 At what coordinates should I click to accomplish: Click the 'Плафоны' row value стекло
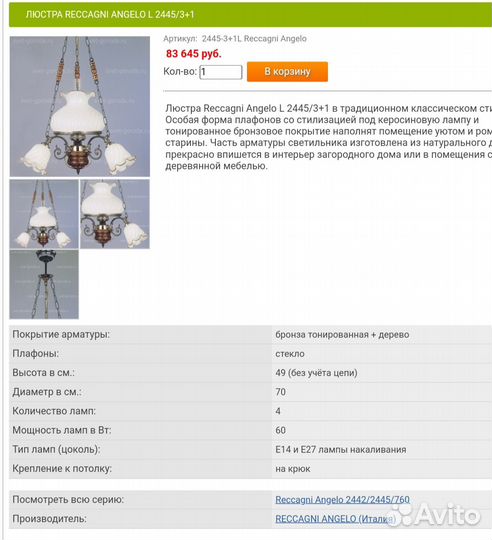pyautogui.click(x=290, y=354)
